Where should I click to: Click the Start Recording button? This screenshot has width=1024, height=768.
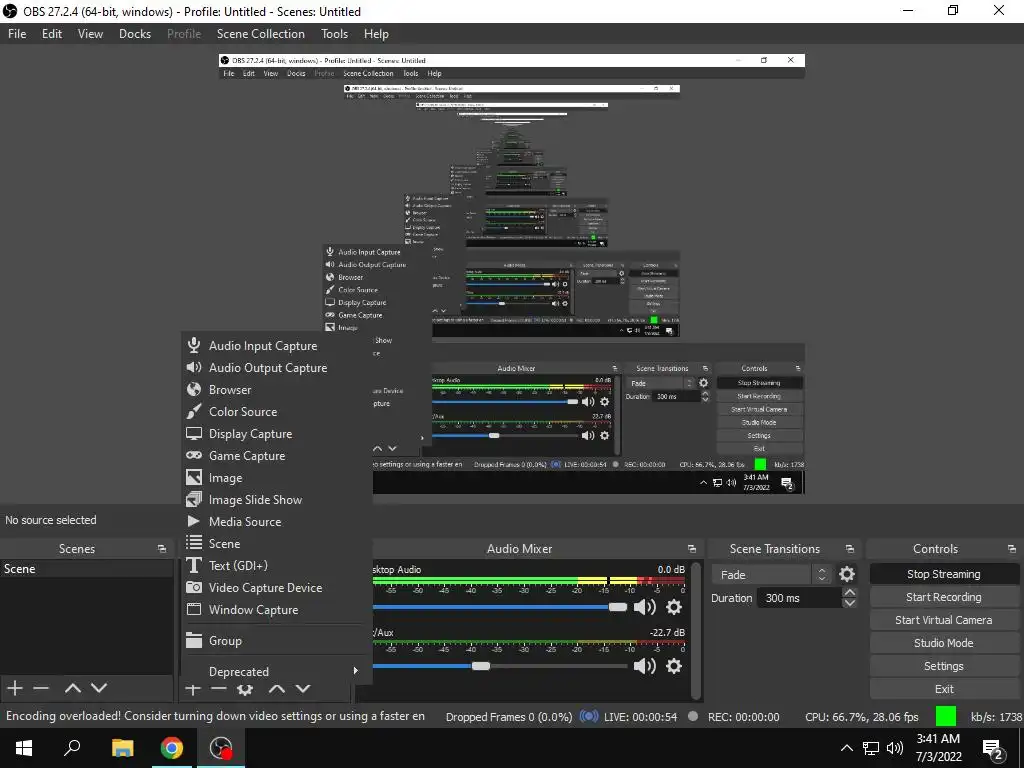point(944,597)
